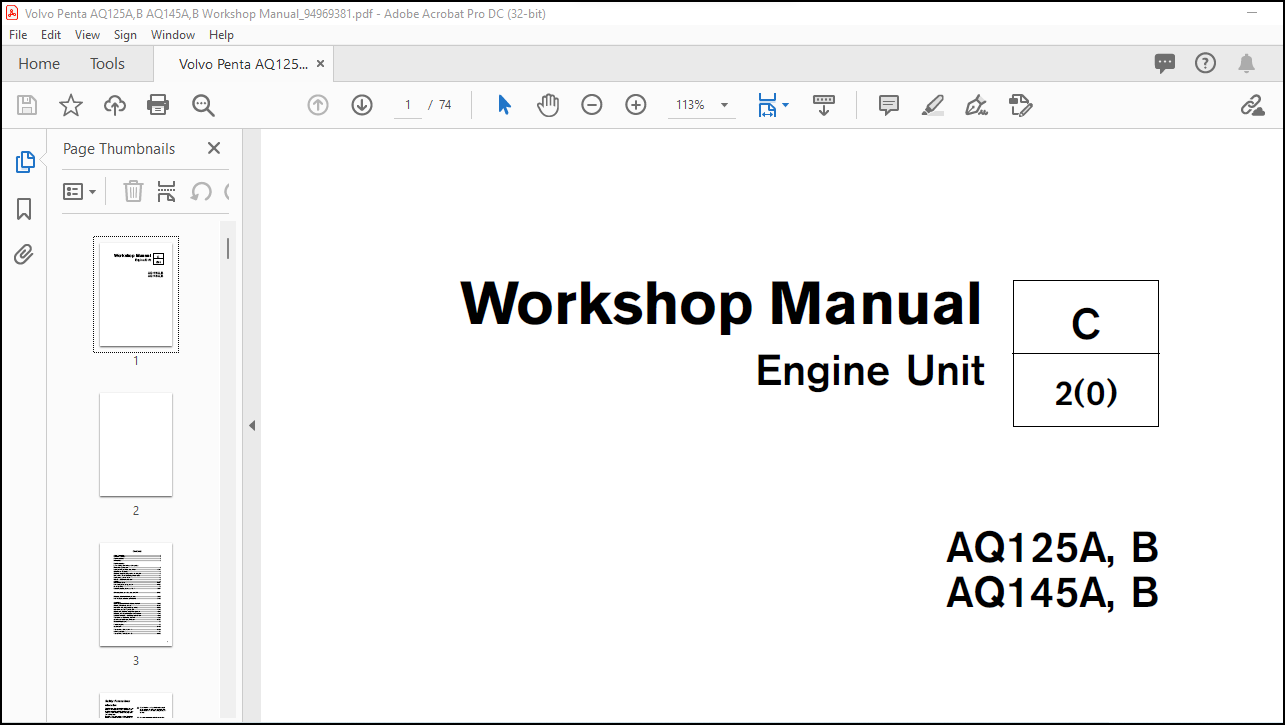1285x725 pixels.
Task: Open the File menu
Action: [x=18, y=34]
